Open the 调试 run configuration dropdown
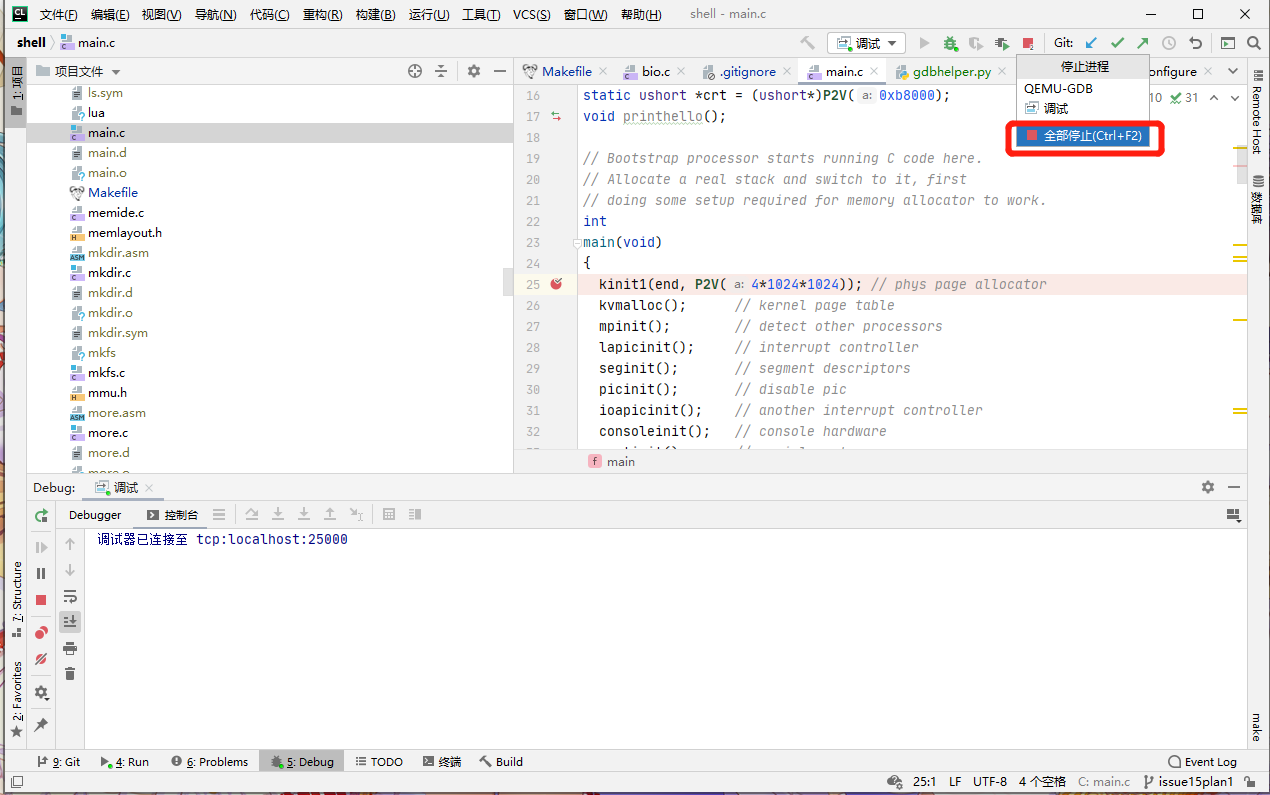Image resolution: width=1270 pixels, height=795 pixels. pyautogui.click(x=866, y=43)
